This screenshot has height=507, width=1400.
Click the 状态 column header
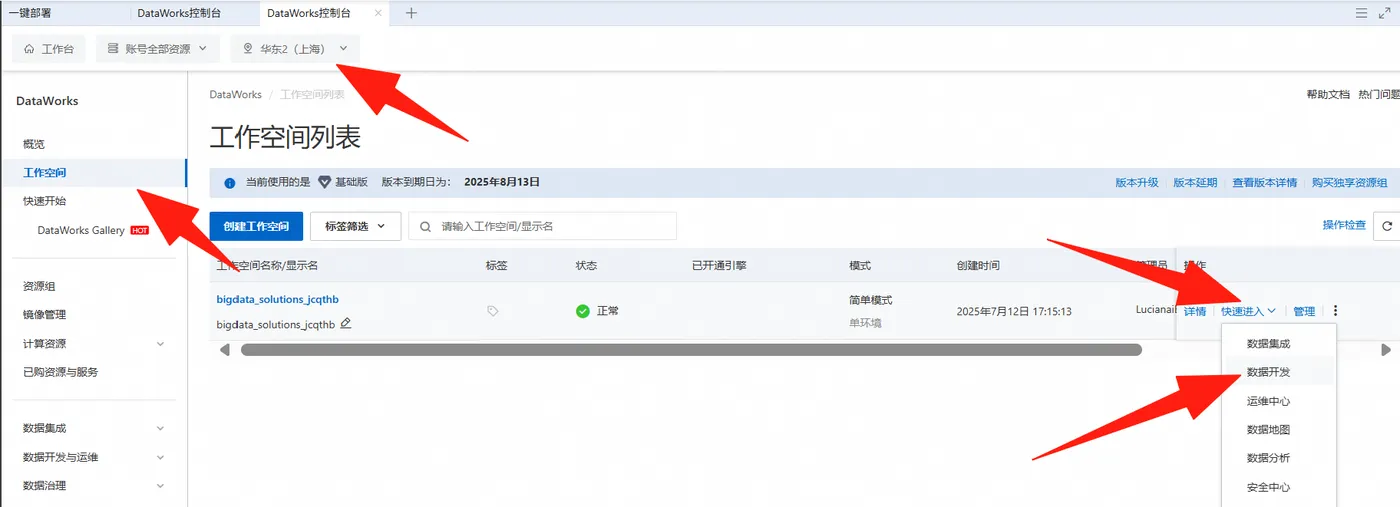586,265
